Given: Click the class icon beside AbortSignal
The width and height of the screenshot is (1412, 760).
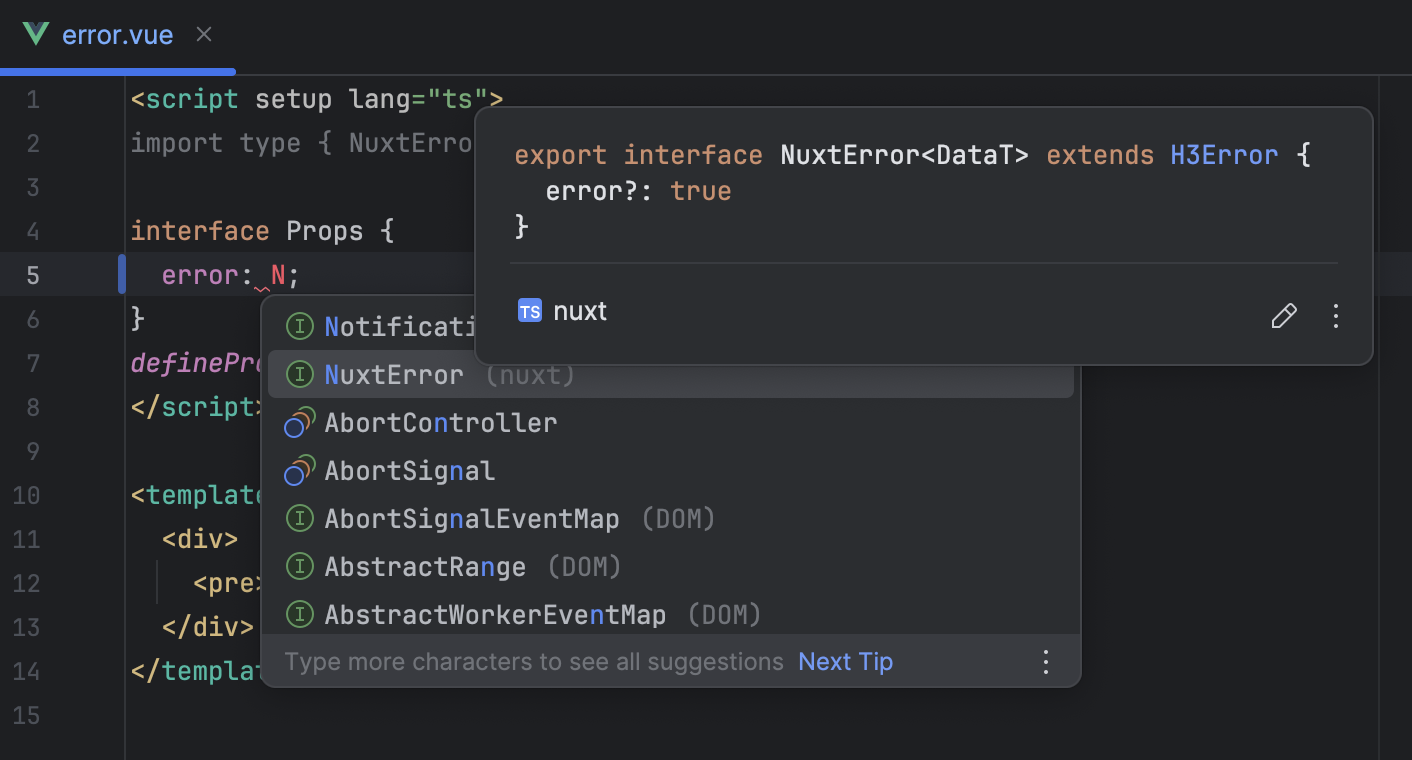Looking at the screenshot, I should coord(299,470).
